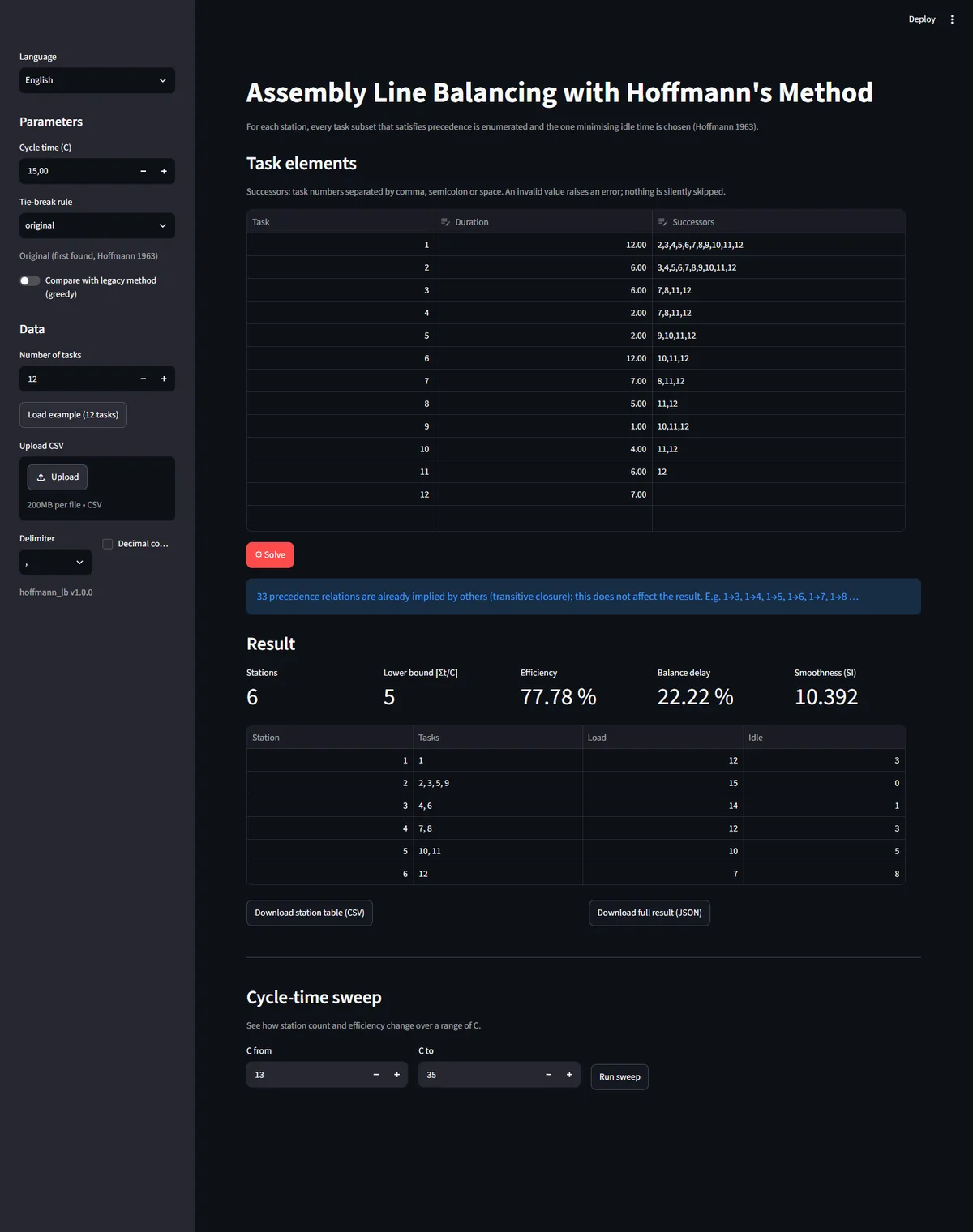Select successors cell for task 1
The image size is (973, 1232).
point(778,245)
